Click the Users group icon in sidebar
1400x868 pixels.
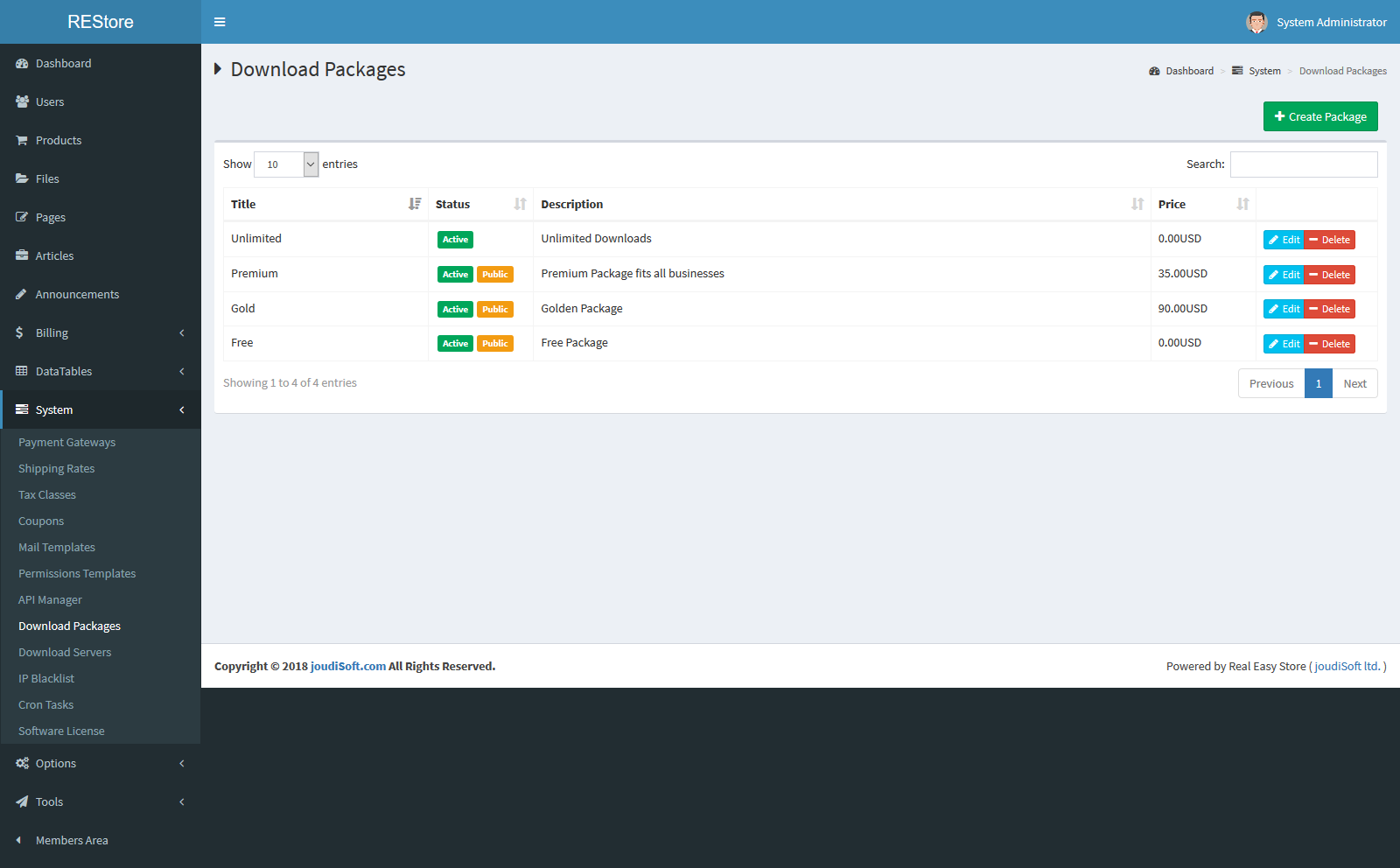22,102
